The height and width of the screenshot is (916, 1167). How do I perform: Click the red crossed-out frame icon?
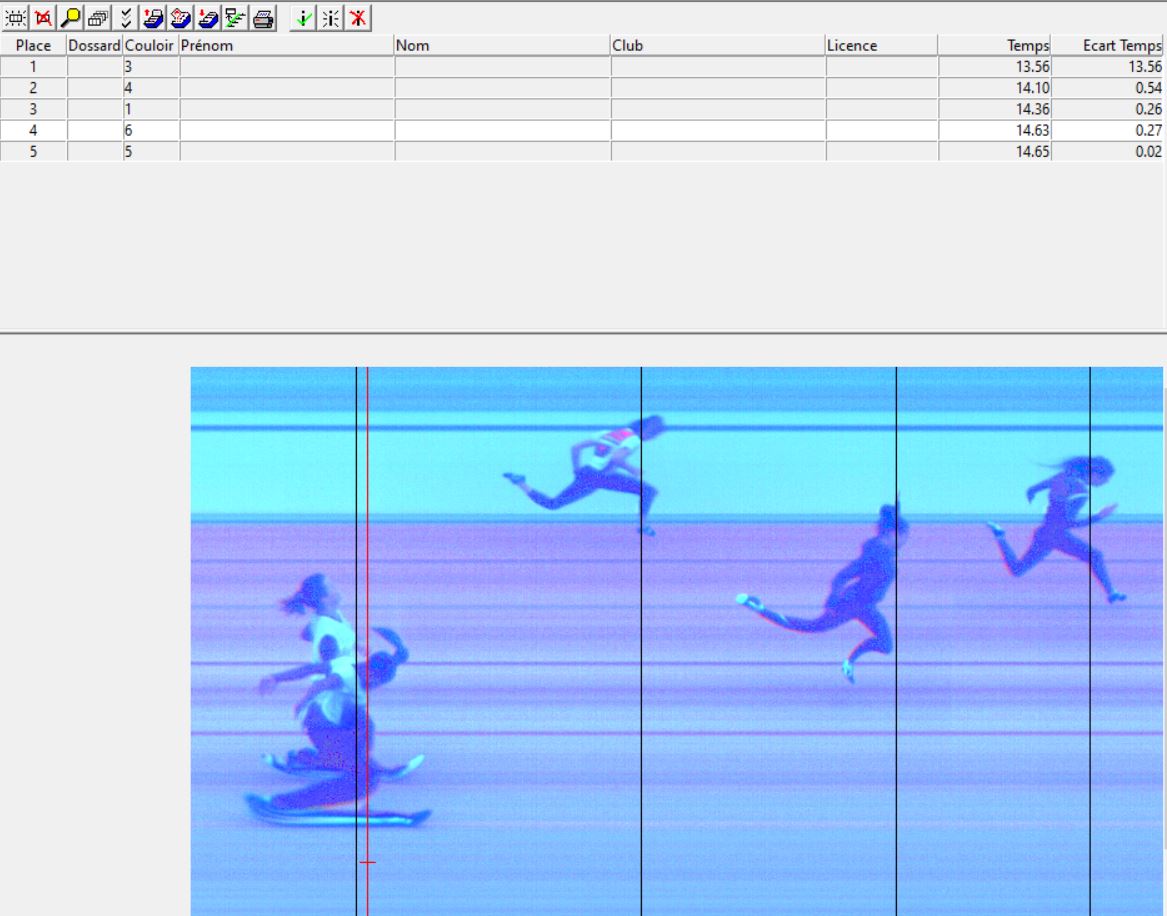coord(43,18)
